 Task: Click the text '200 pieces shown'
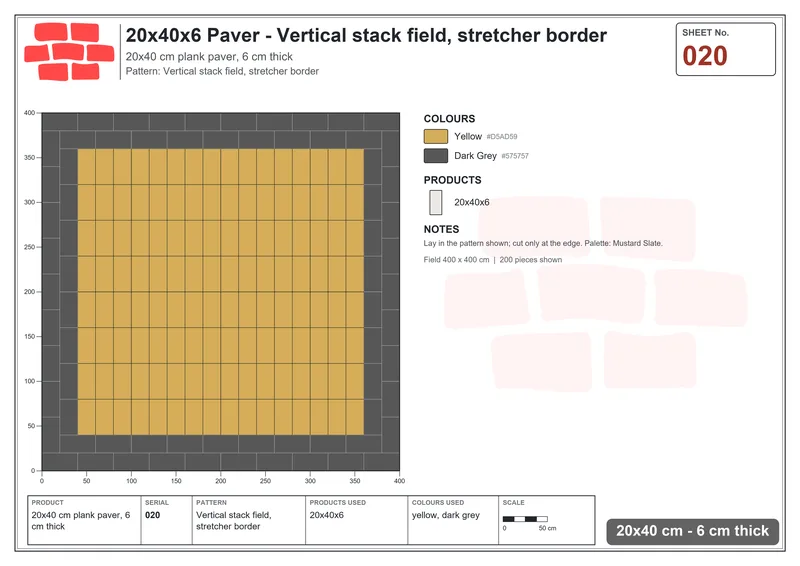click(x=531, y=260)
